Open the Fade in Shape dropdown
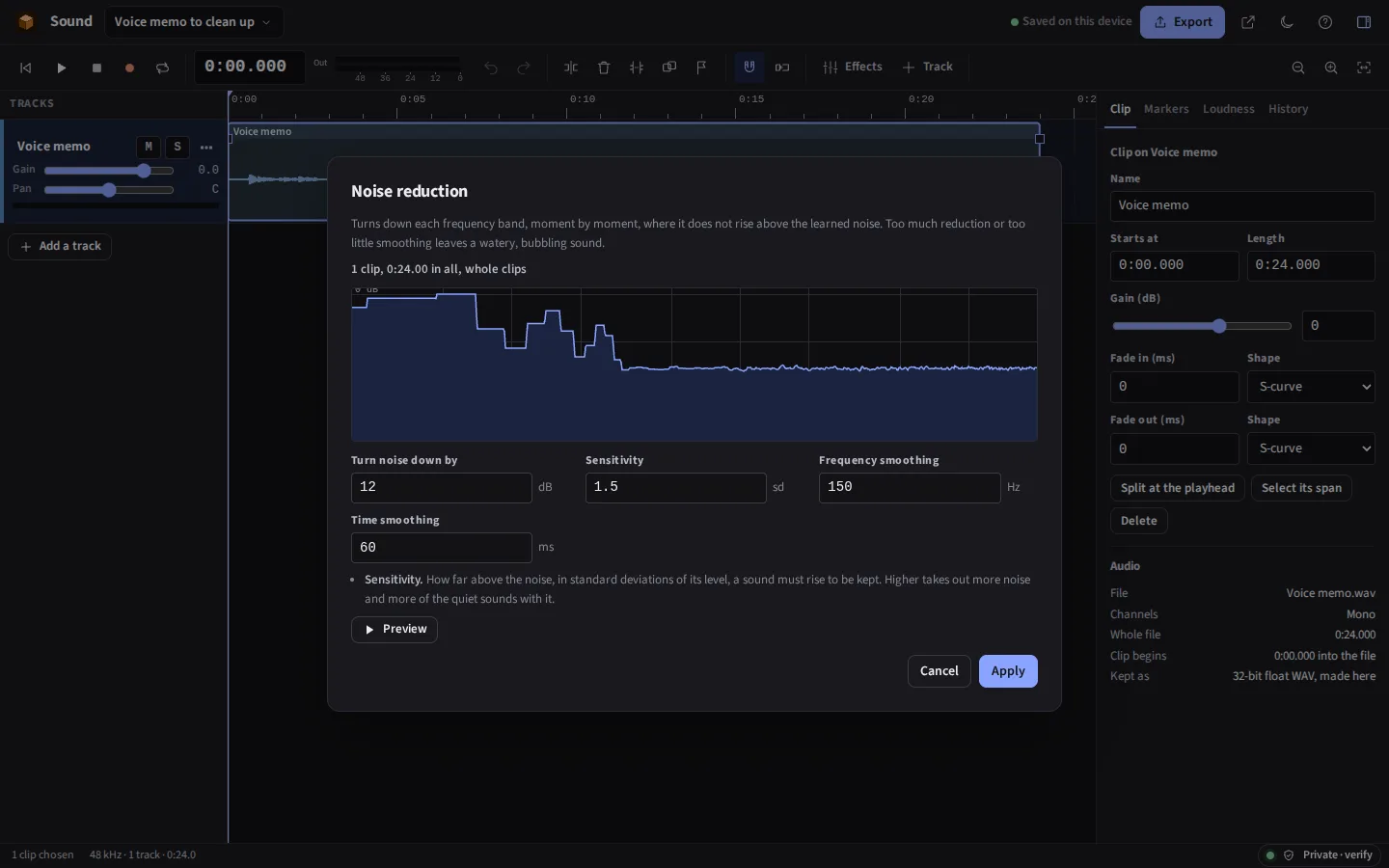 (1311, 387)
